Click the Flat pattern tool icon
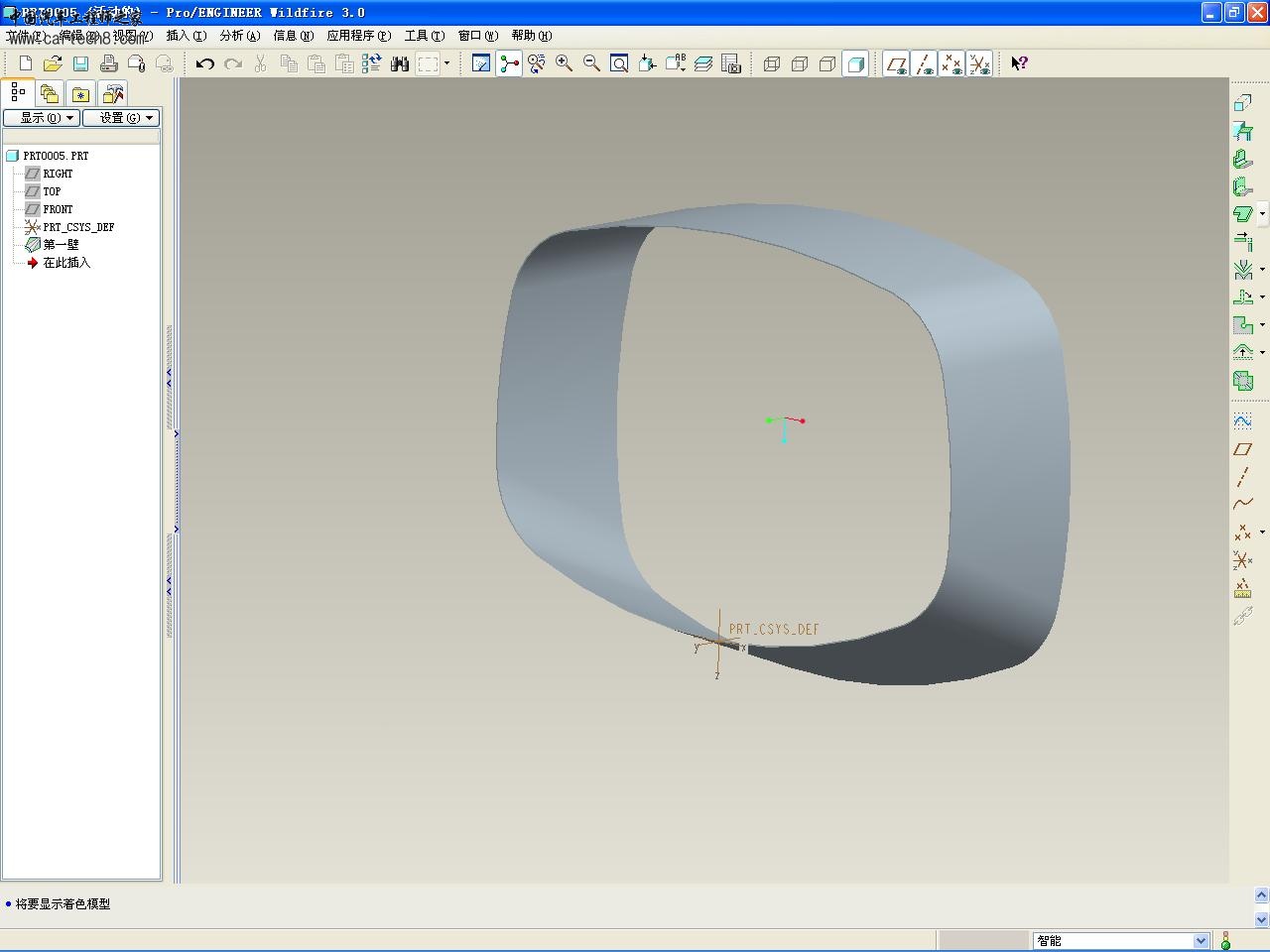This screenshot has height=952, width=1270. coord(1242,381)
